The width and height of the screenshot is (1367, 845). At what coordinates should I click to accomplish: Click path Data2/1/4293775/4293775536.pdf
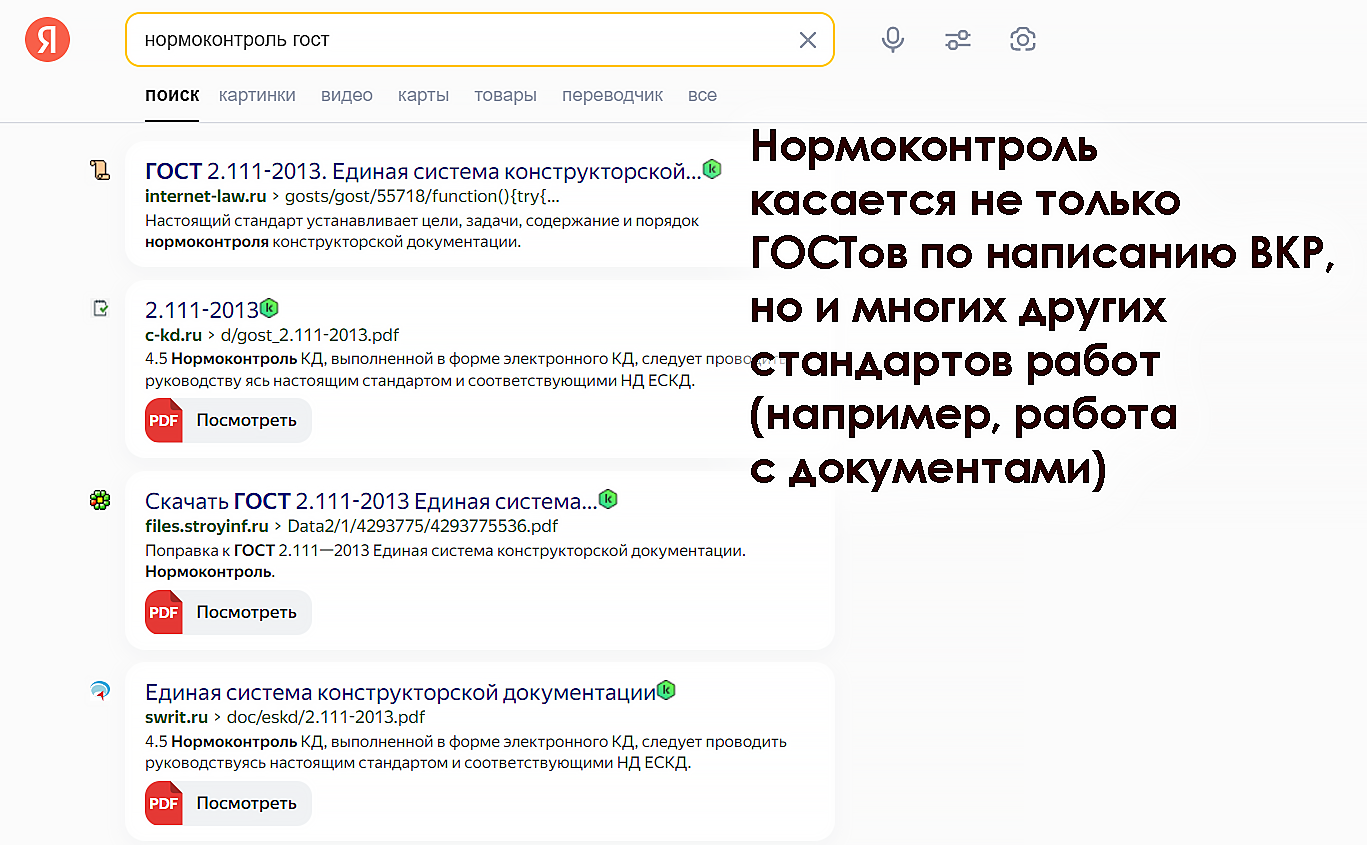(x=423, y=526)
